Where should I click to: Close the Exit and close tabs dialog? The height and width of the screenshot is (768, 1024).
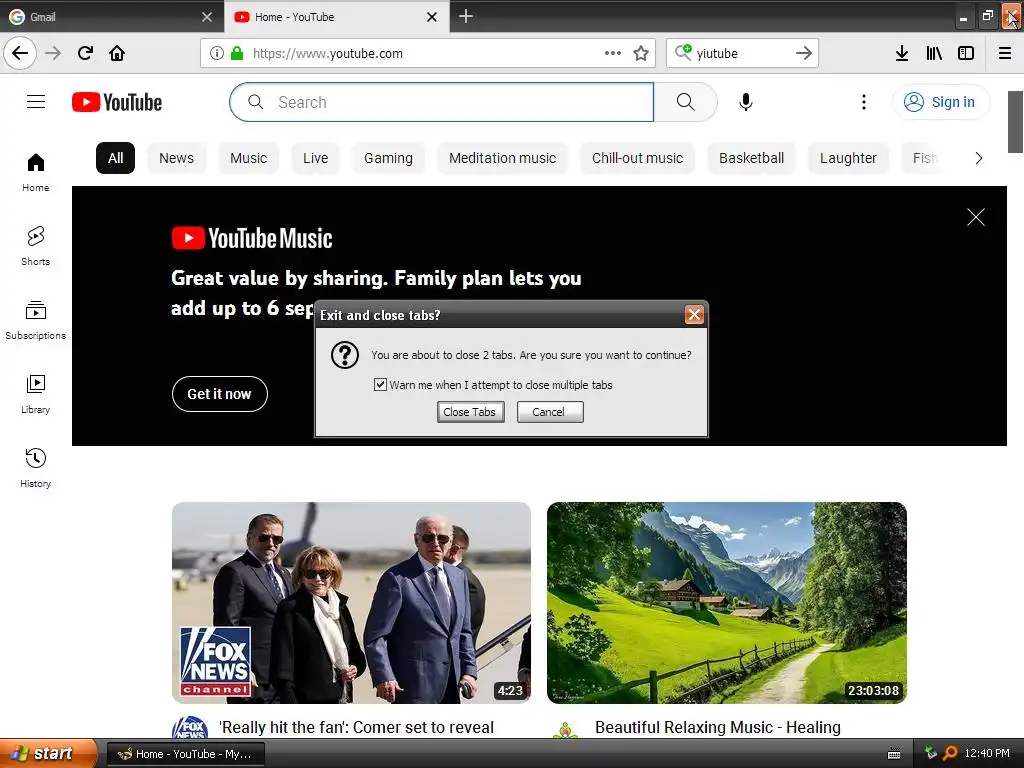pos(694,315)
